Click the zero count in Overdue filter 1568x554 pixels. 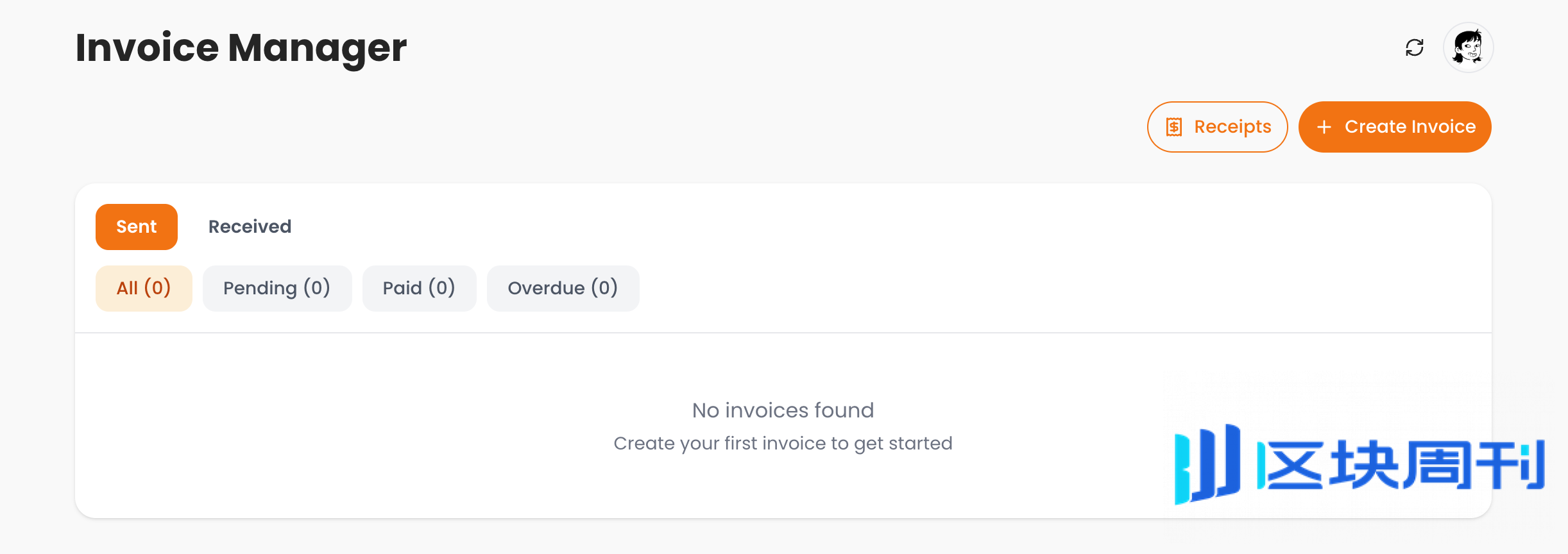[604, 289]
